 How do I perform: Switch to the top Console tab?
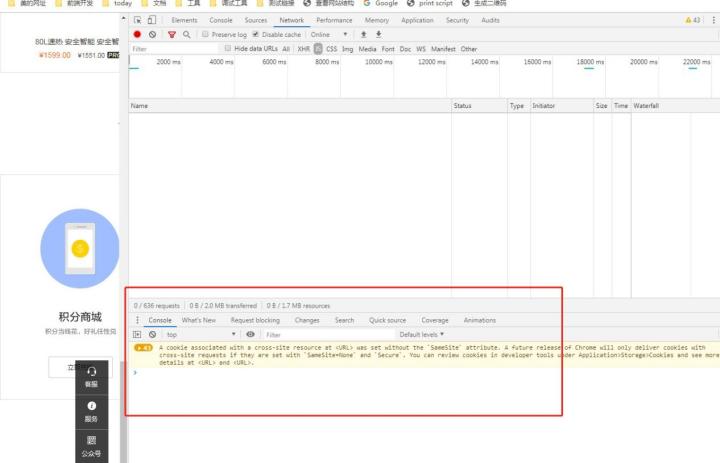click(x=221, y=20)
